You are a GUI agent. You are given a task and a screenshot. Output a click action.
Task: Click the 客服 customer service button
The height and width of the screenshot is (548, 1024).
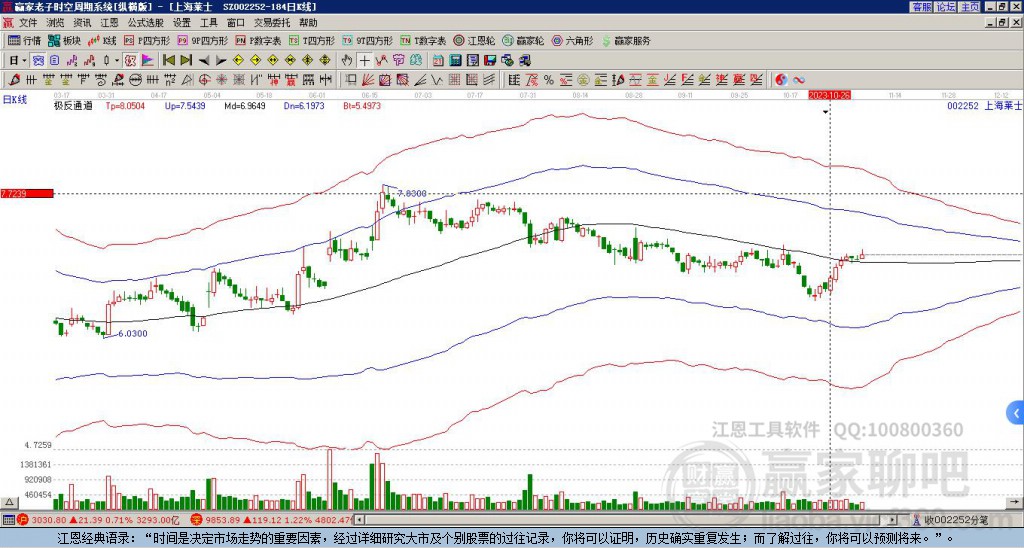coord(922,7)
